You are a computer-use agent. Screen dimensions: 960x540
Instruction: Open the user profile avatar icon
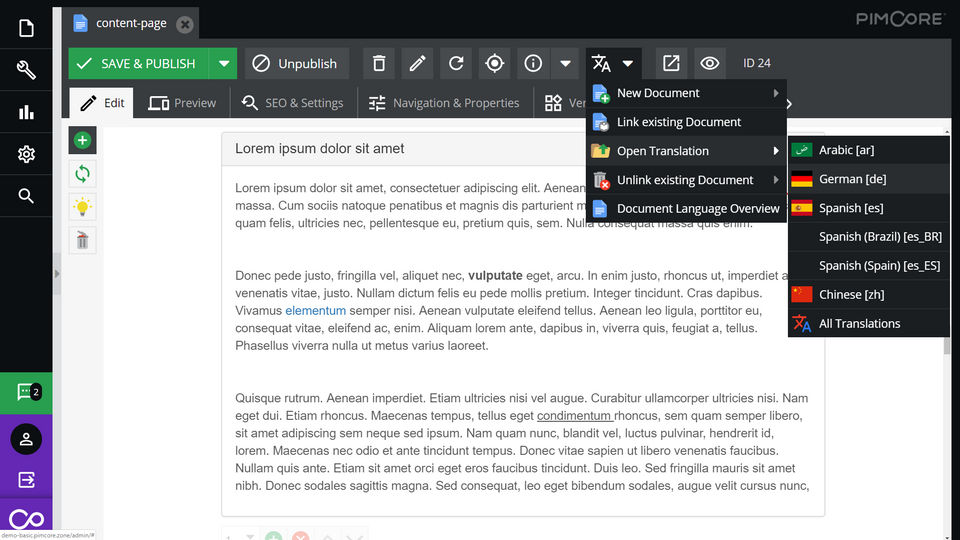tap(26, 439)
